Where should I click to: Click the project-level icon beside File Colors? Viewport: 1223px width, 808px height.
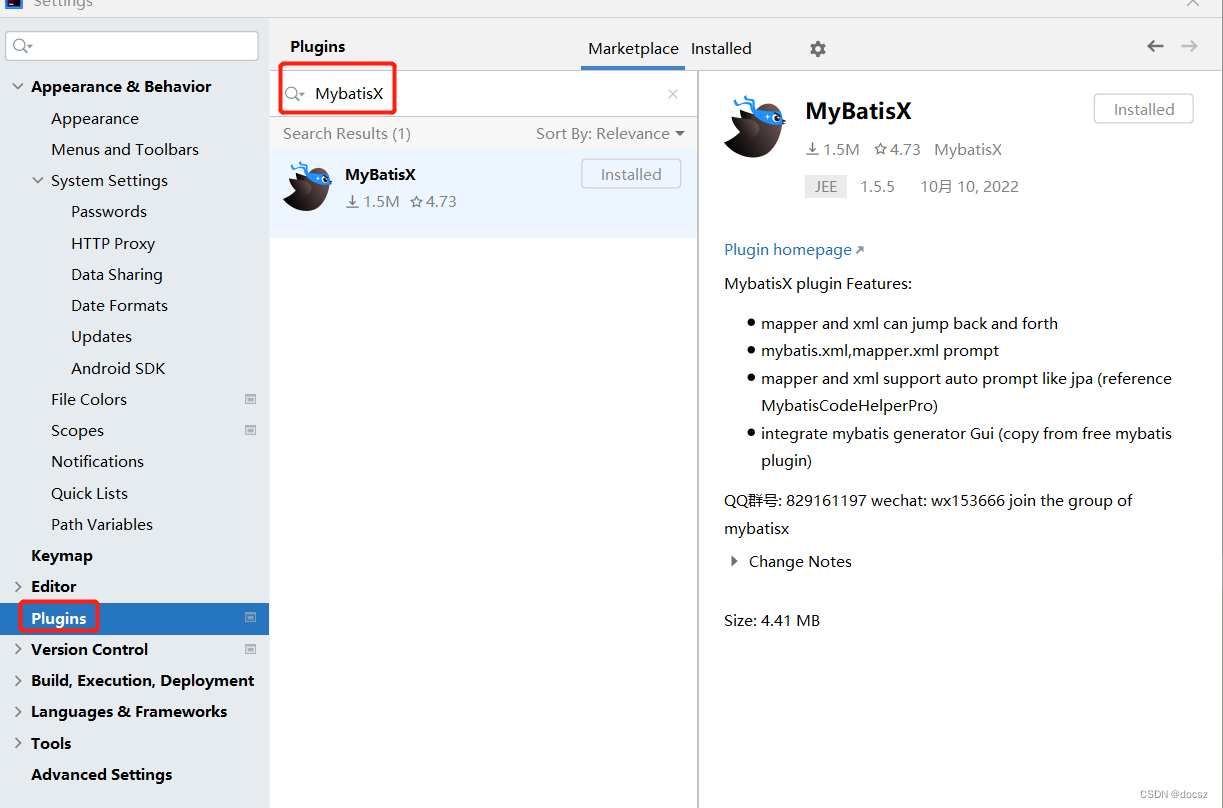(x=251, y=399)
